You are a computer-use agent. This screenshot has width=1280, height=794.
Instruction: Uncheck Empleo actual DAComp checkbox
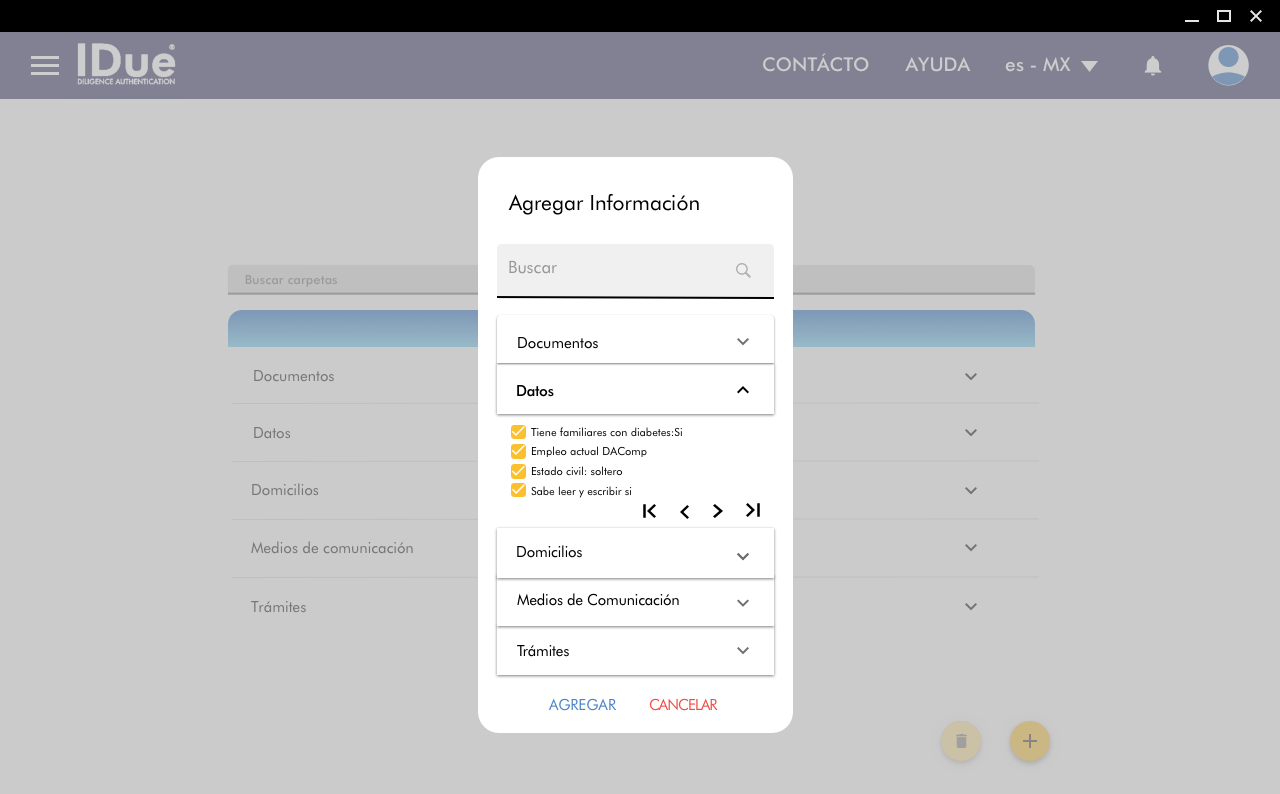tap(518, 451)
